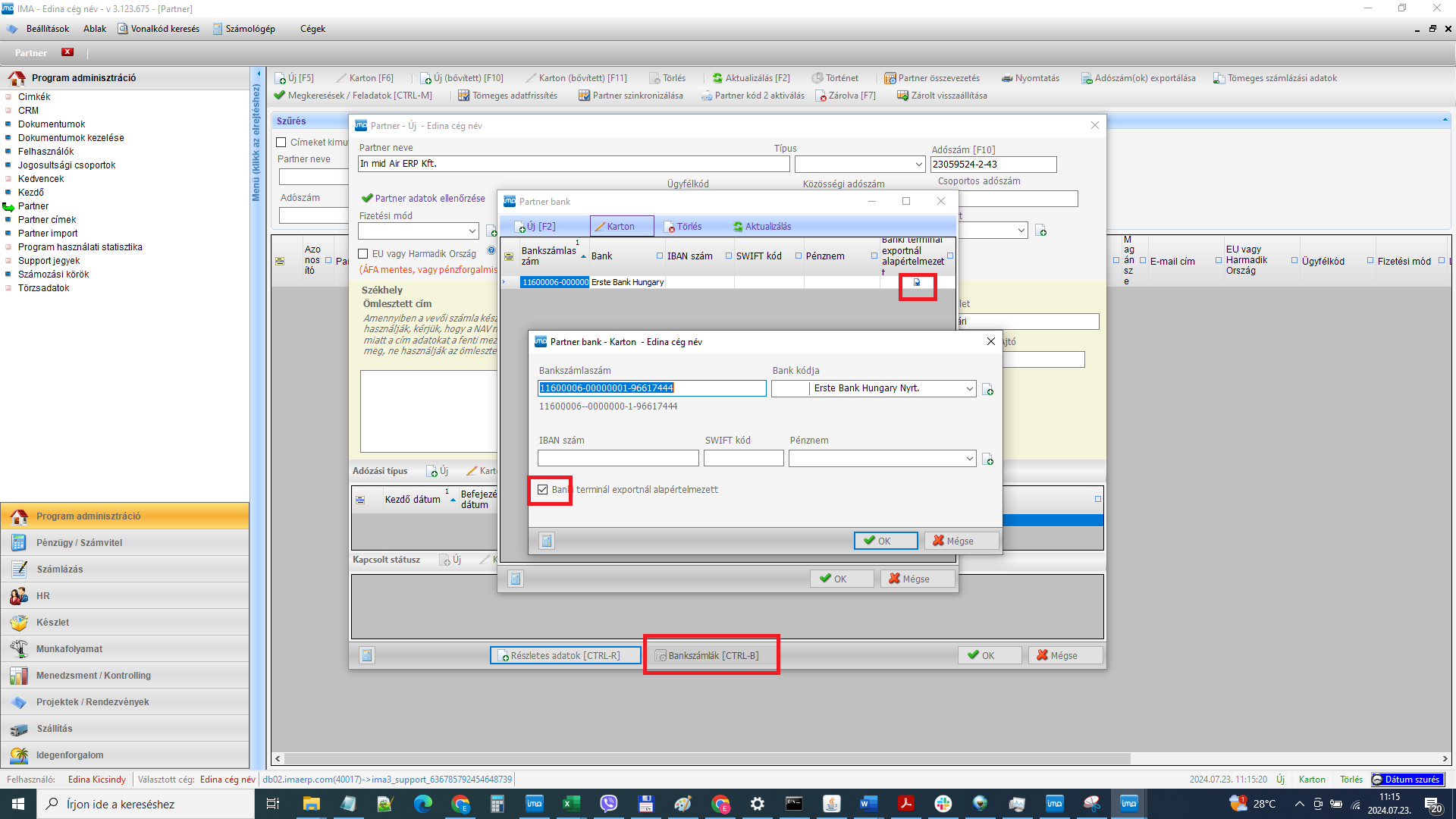Select CRM in sidebar tree
The image size is (1456, 819).
(28, 111)
